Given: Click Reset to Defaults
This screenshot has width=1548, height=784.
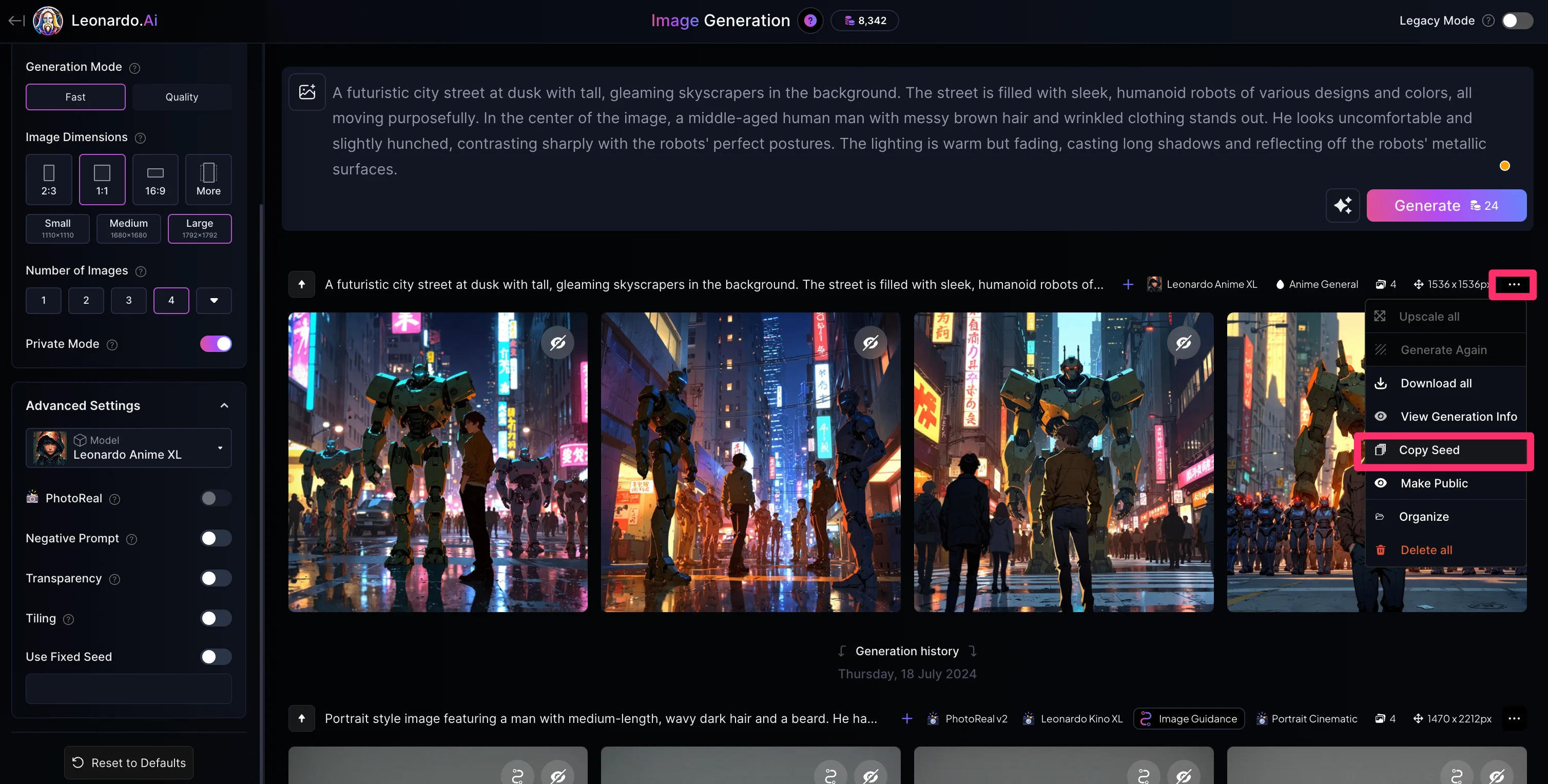Looking at the screenshot, I should (129, 762).
